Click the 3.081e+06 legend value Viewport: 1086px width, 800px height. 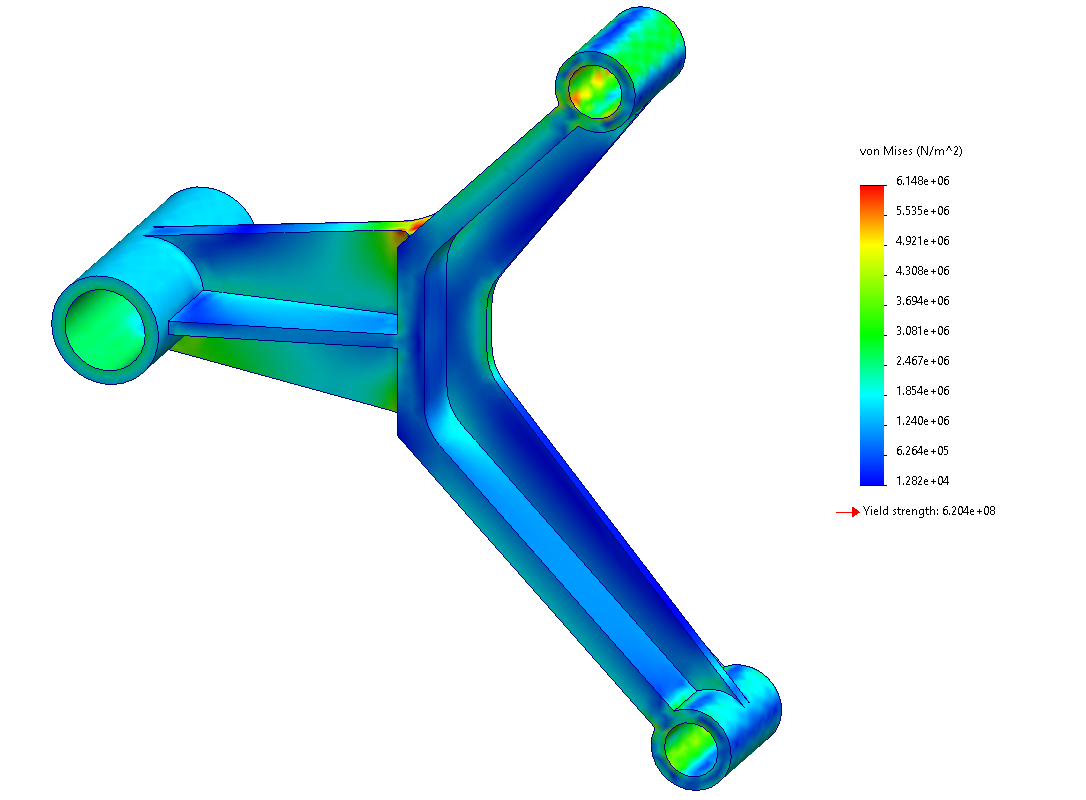click(x=922, y=331)
